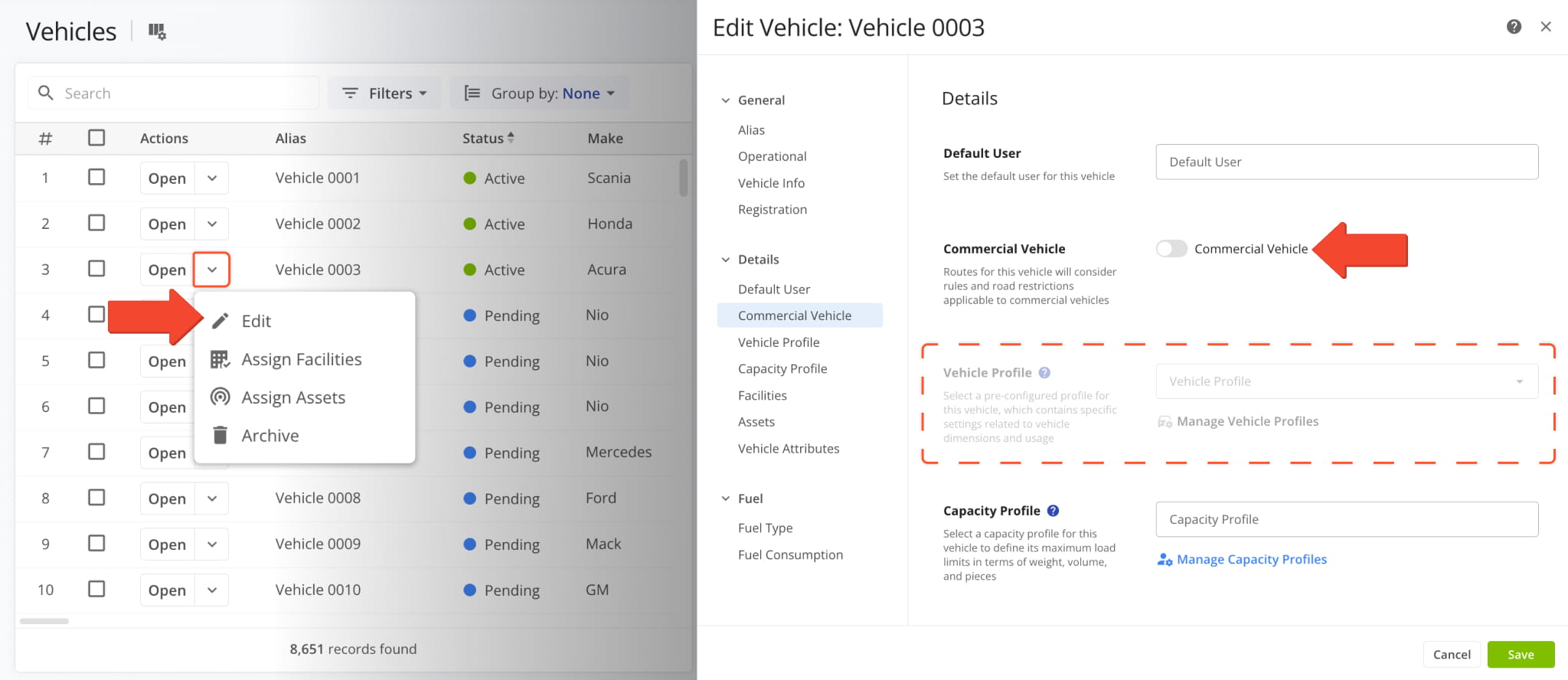Click the Default User input field

pos(1347,162)
